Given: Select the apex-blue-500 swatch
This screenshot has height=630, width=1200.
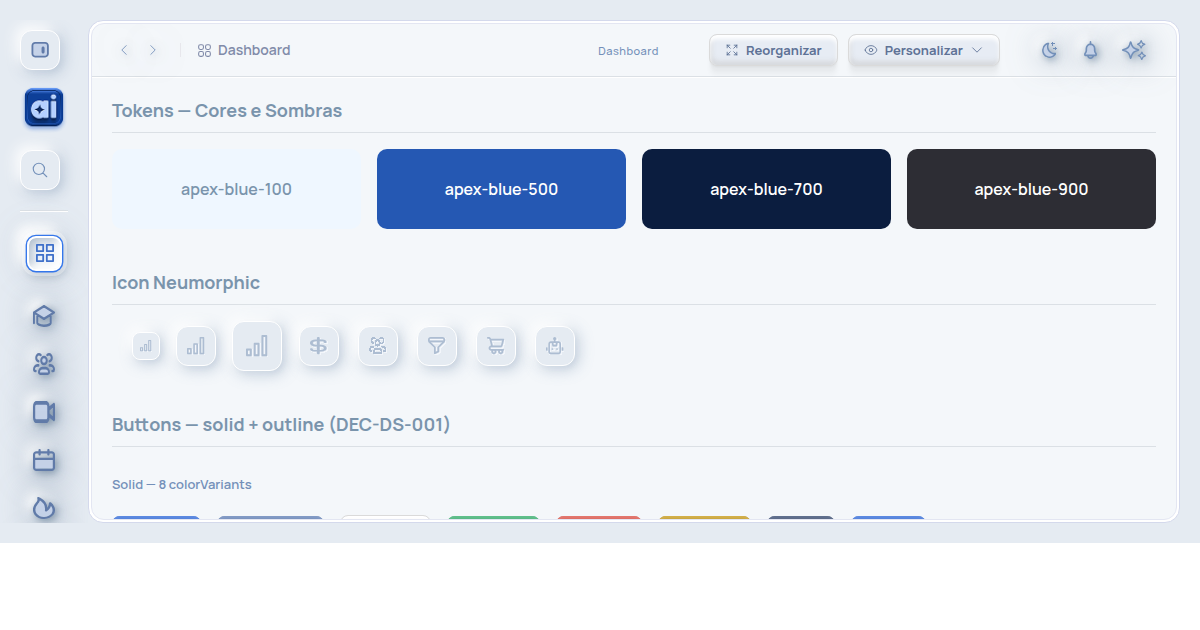Looking at the screenshot, I should click(501, 189).
